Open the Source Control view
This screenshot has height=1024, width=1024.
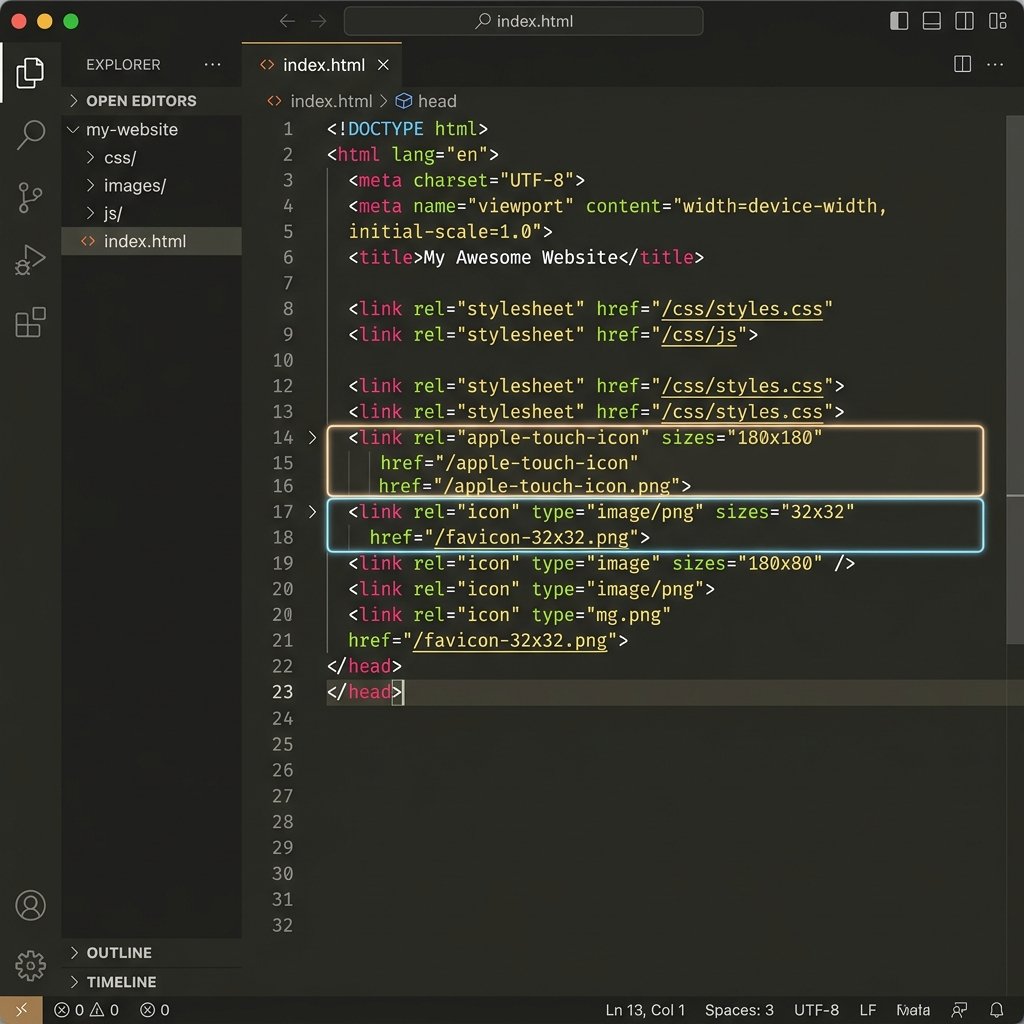click(x=30, y=197)
